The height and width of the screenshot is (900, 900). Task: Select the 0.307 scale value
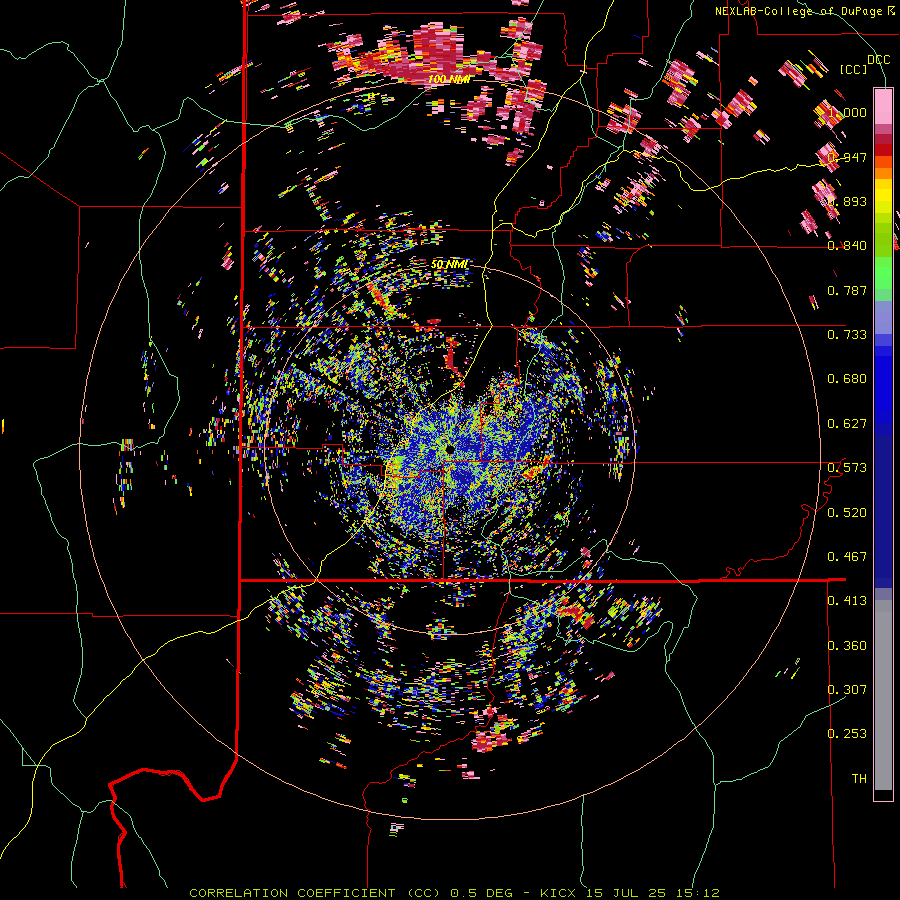pos(847,690)
